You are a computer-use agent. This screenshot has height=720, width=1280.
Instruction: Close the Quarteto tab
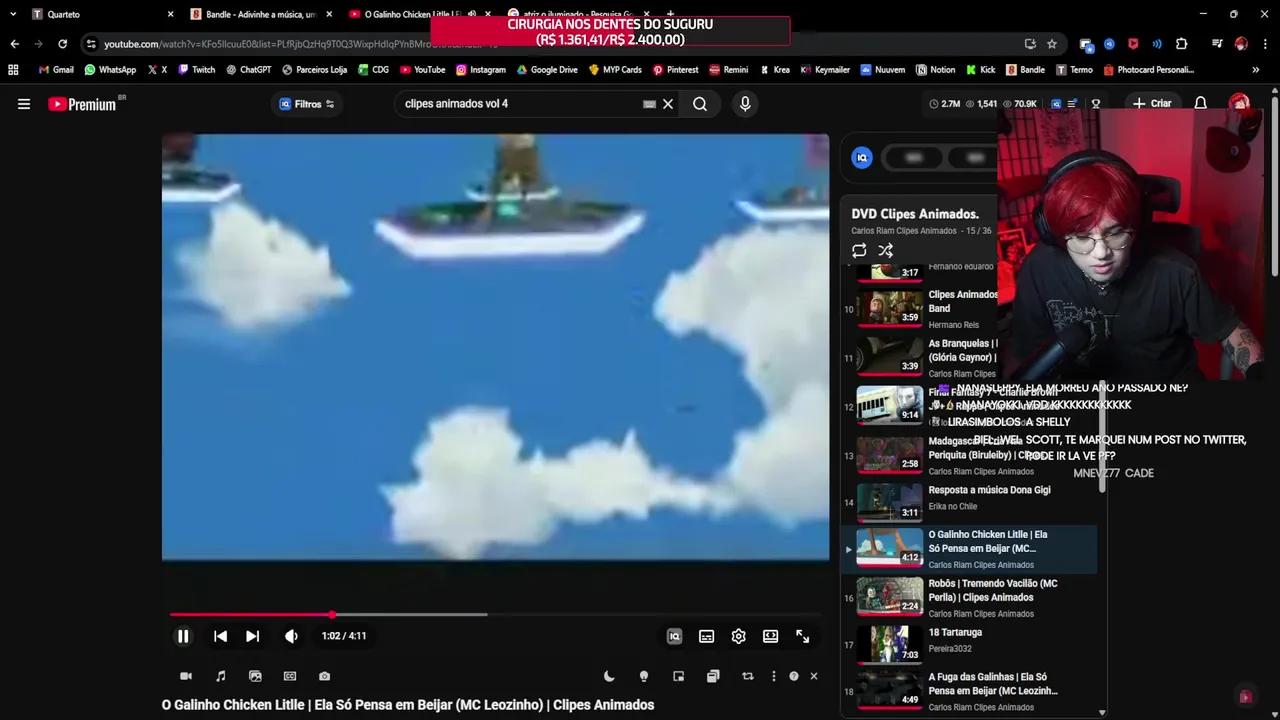(170, 14)
